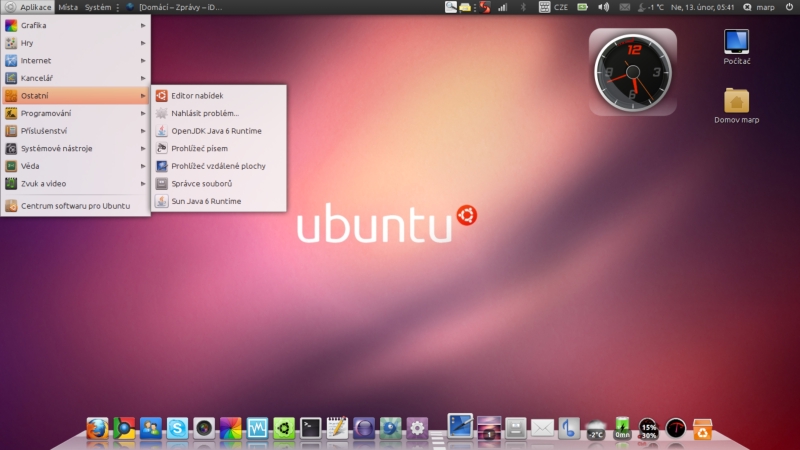Open the Systém menu

pyautogui.click(x=98, y=7)
